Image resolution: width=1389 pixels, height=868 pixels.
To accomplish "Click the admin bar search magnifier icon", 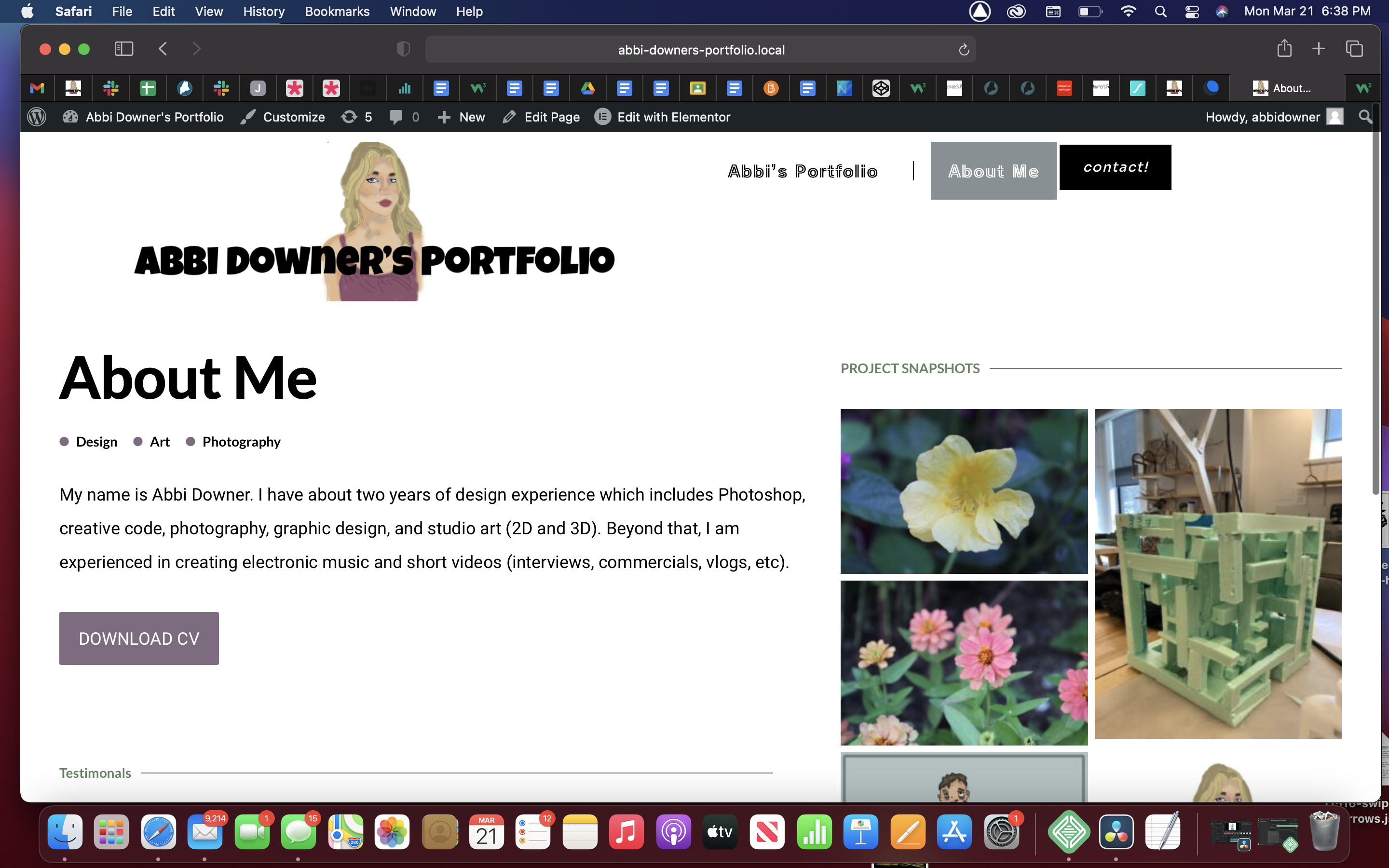I will [1365, 117].
